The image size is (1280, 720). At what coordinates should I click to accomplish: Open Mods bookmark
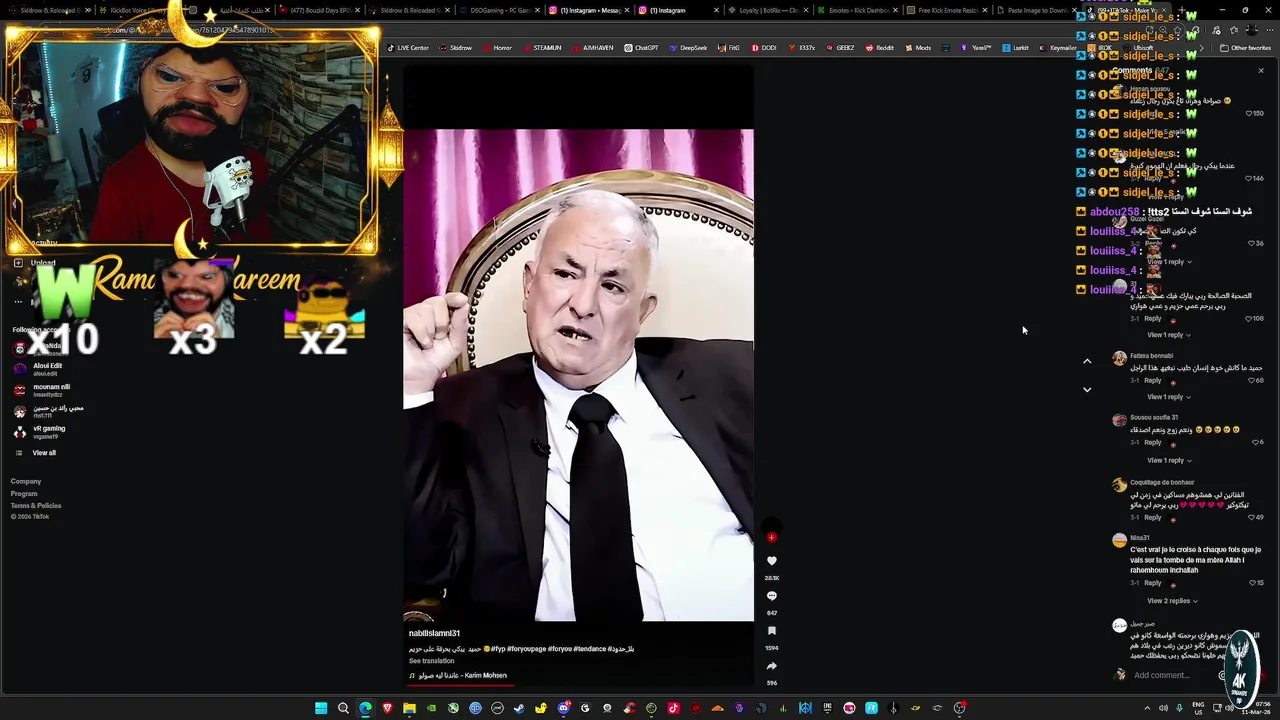[918, 48]
